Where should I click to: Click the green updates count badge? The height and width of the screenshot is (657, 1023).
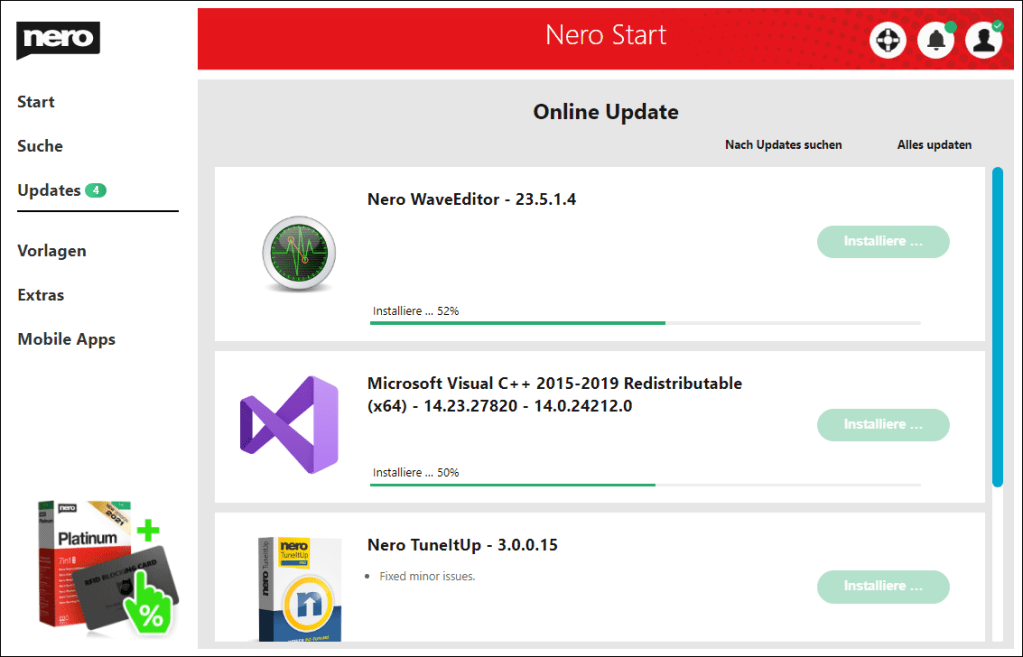click(96, 190)
